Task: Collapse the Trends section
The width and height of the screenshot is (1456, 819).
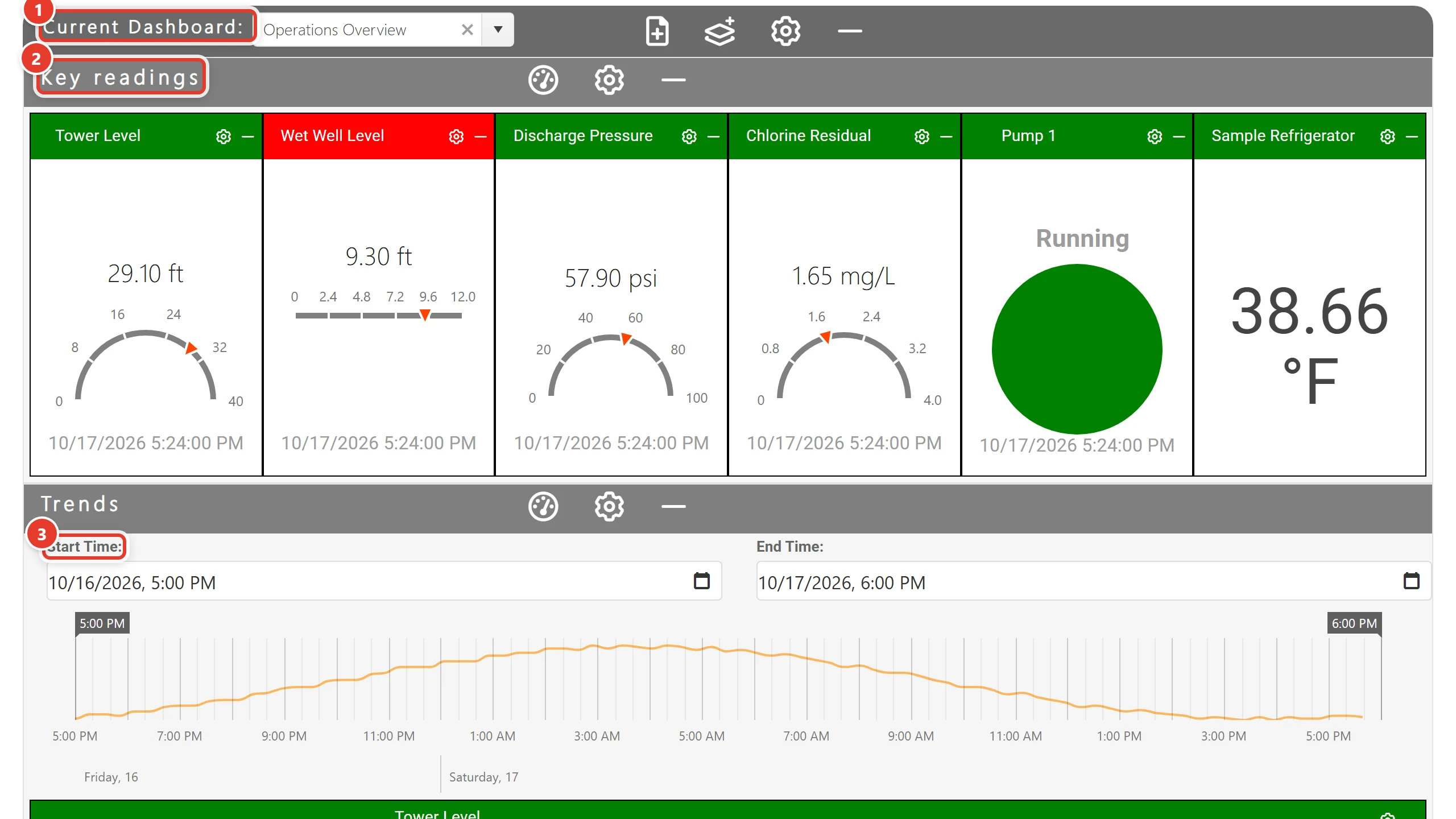Action: coord(673,506)
